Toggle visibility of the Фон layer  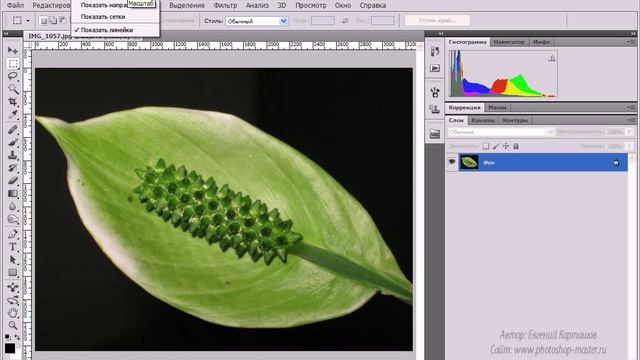452,162
